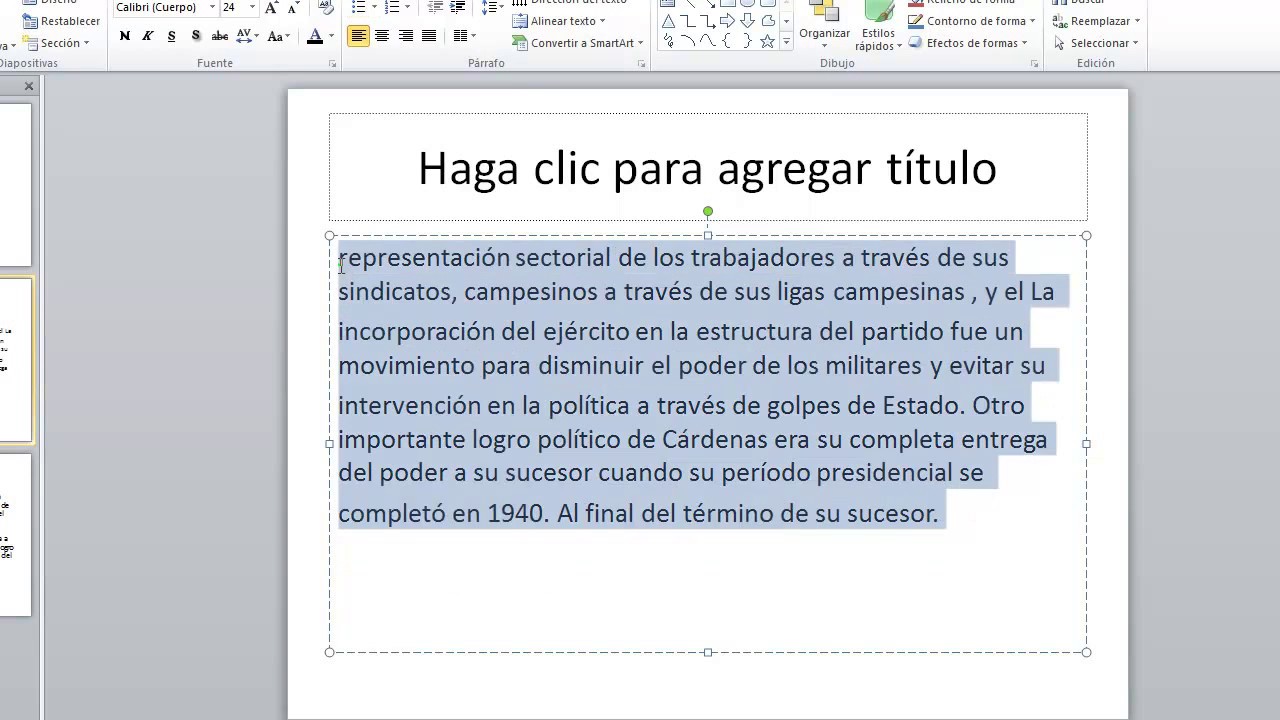Toggle strikethrough (abc) formatting
Screen dimensions: 1280x720
[220, 36]
